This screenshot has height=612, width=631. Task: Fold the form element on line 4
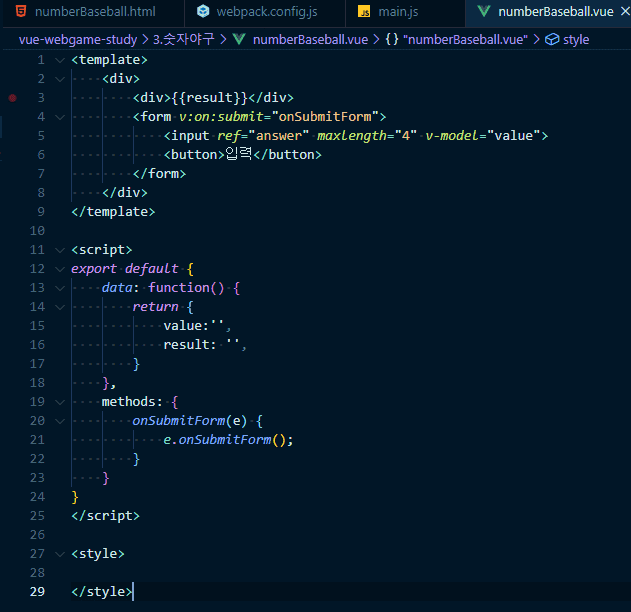coord(60,117)
